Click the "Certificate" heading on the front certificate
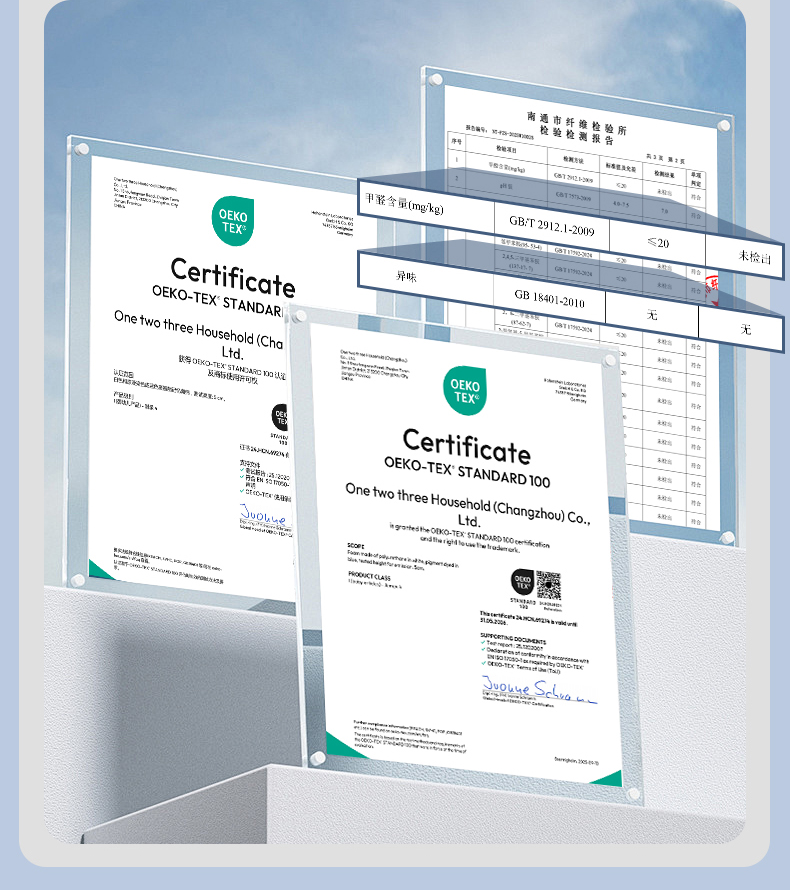Viewport: 790px width, 890px height. click(x=467, y=446)
